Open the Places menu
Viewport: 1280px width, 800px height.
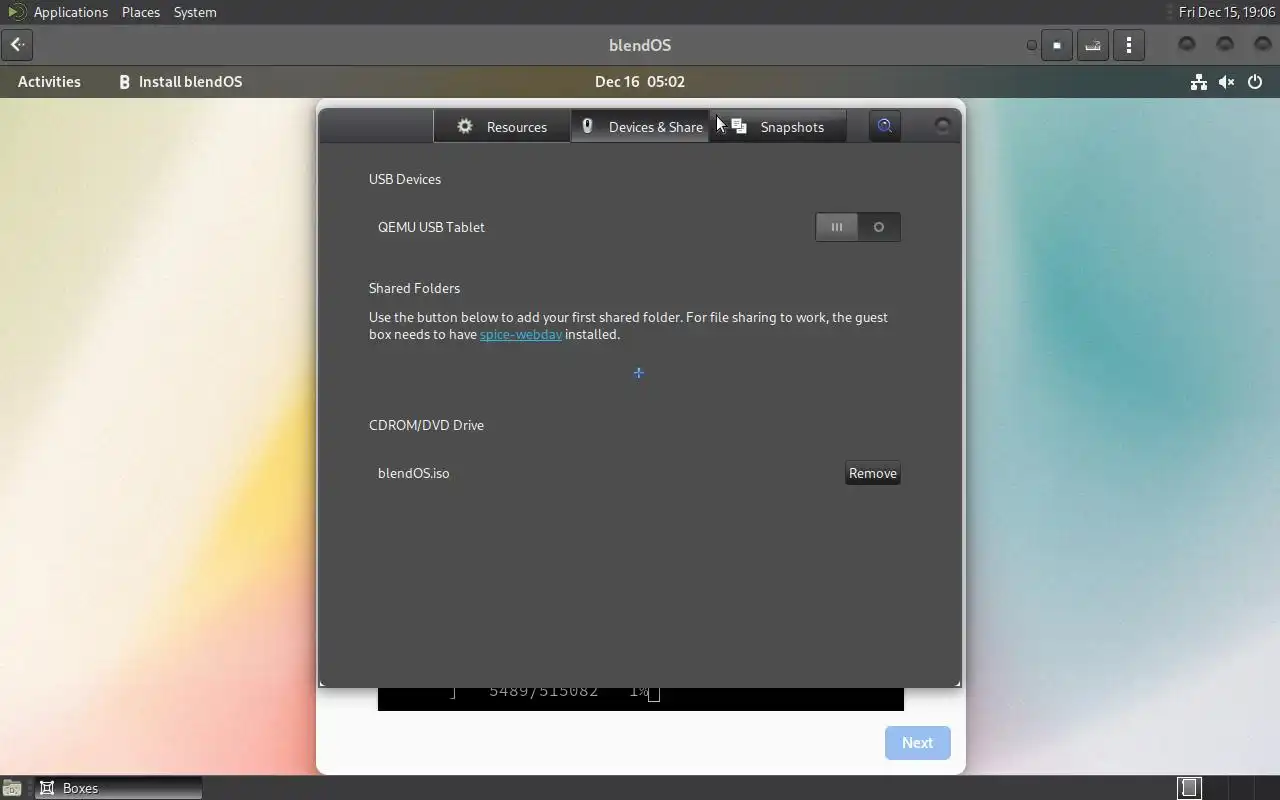tap(141, 12)
